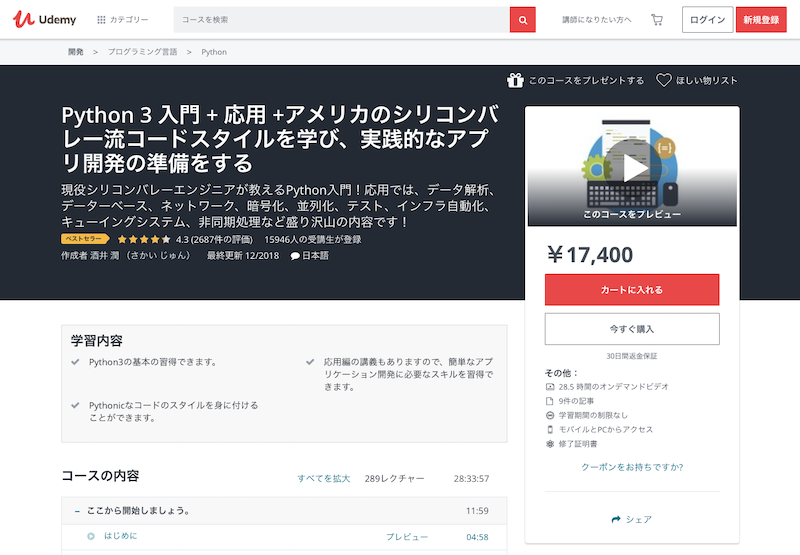Click このコースをプレビュー caption
Screen dimensions: 800x555
pos(632,214)
